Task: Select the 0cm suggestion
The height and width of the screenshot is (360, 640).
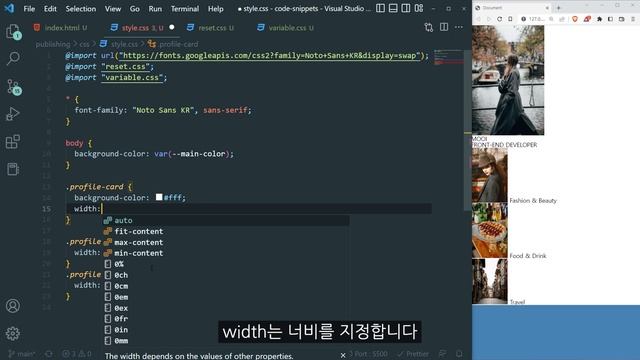Action: tap(226, 286)
